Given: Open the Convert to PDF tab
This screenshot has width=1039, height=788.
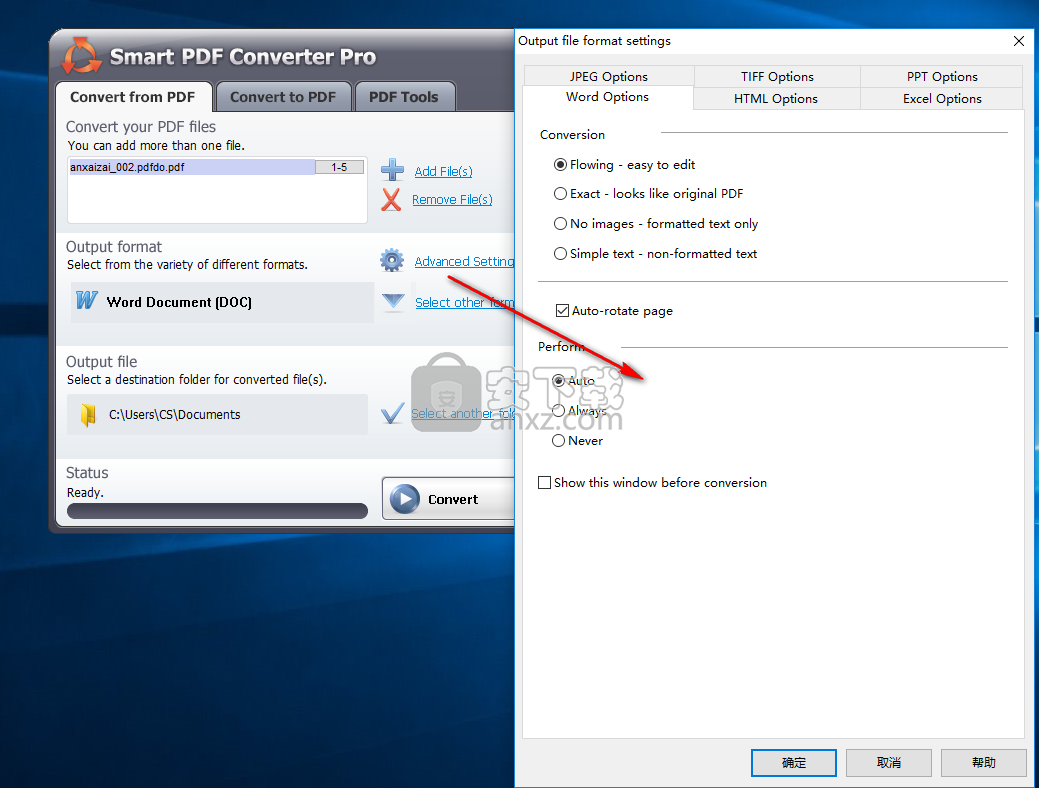Looking at the screenshot, I should point(283,97).
